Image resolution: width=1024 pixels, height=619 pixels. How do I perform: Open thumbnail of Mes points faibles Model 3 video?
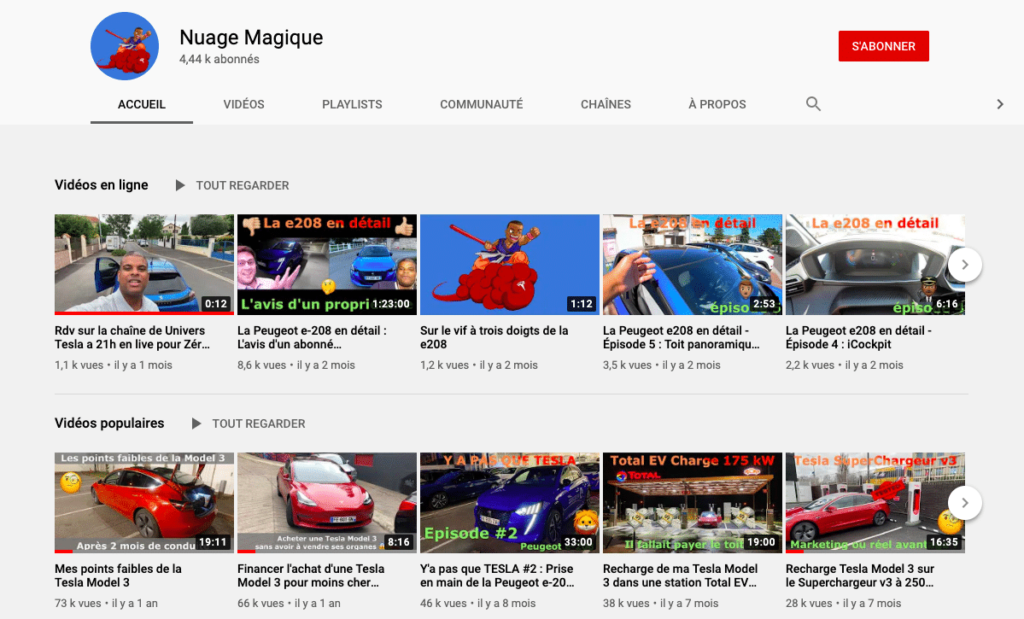[144, 503]
